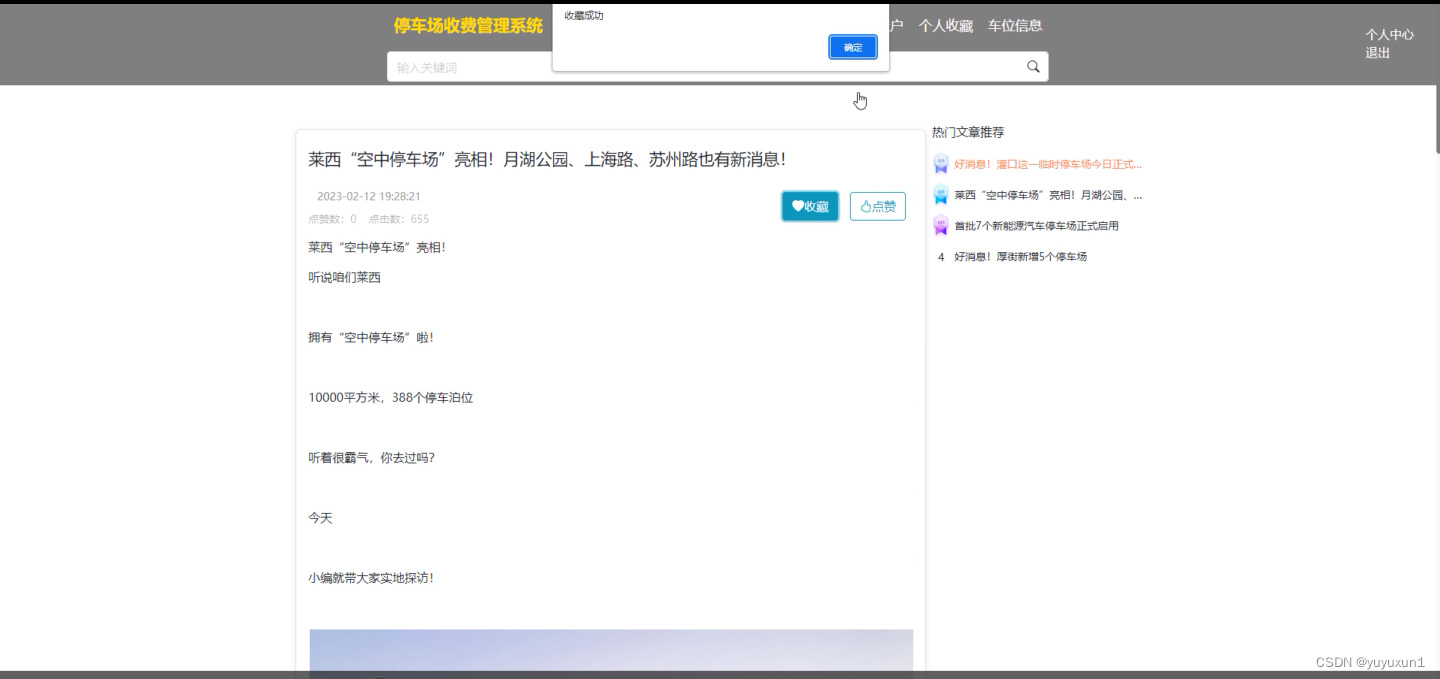Click the blue medal icon of second recommended article
Image resolution: width=1440 pixels, height=679 pixels.
940,195
